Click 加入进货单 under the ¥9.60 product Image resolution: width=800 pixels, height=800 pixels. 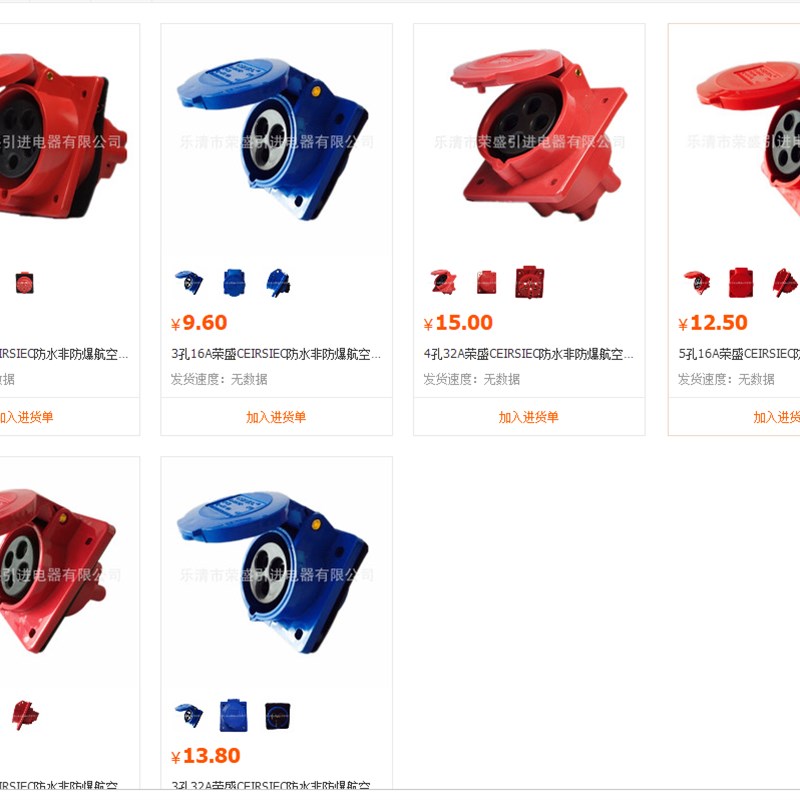coord(276,417)
